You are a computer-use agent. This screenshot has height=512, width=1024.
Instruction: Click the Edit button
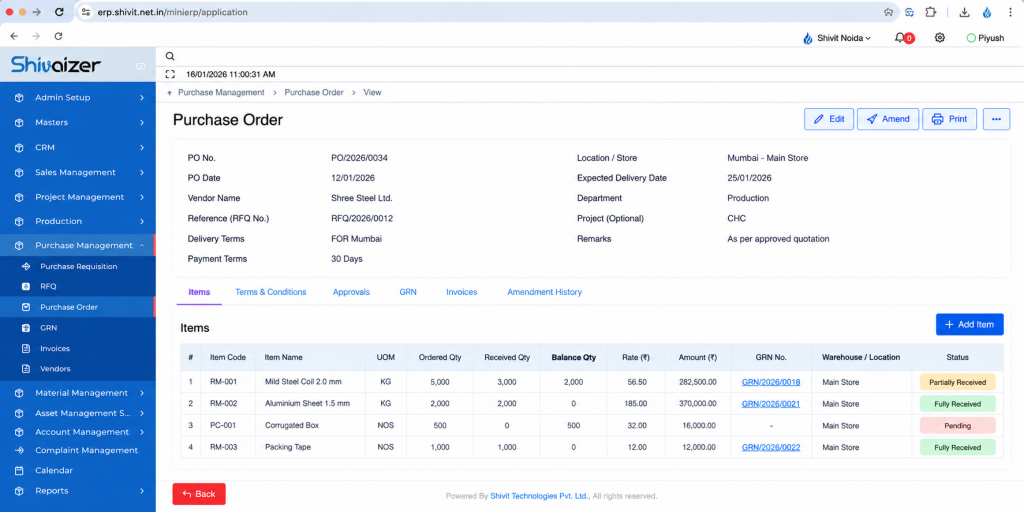click(829, 120)
